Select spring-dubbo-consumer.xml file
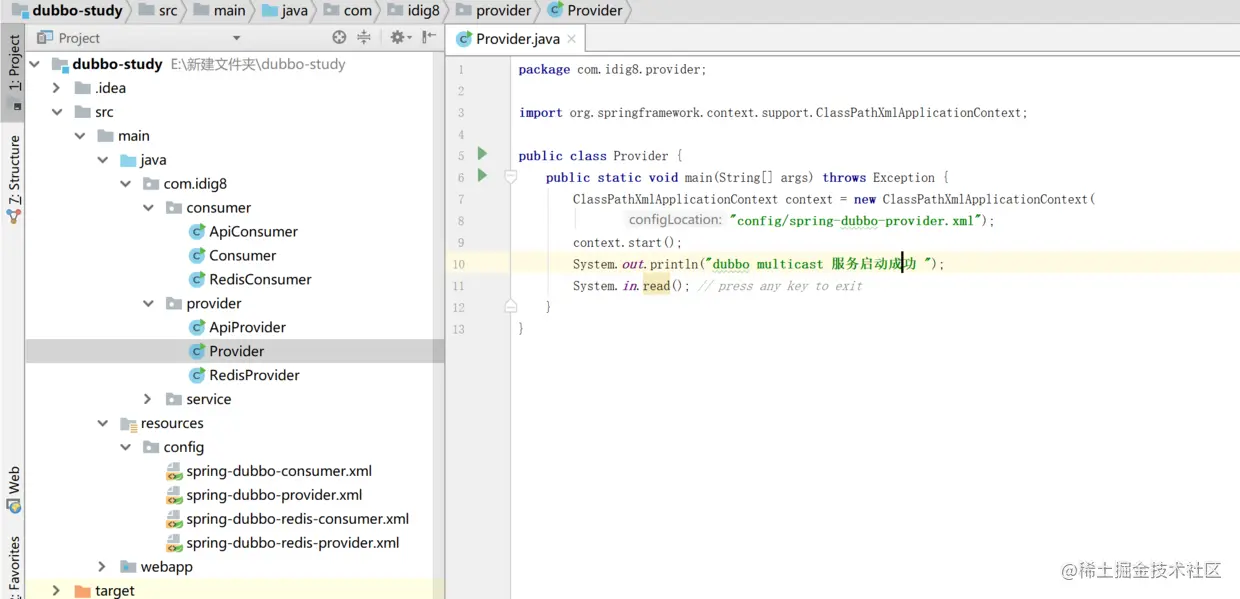1240x599 pixels. tap(279, 471)
